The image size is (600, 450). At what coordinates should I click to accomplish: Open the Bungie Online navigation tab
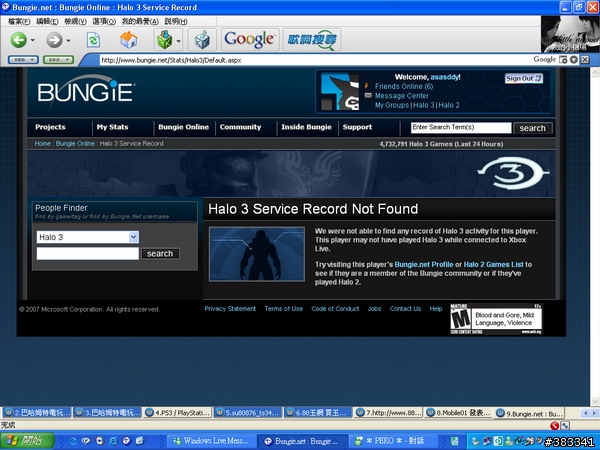184,127
